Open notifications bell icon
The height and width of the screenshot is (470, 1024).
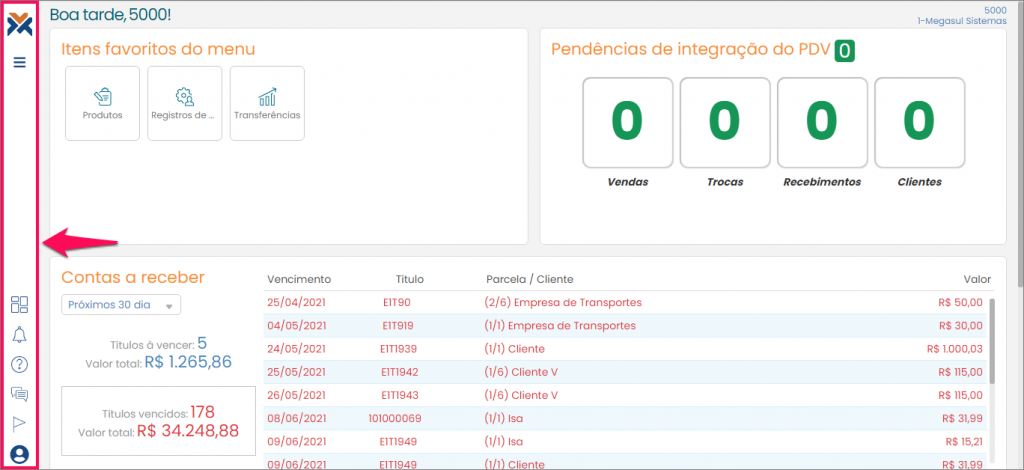point(19,334)
